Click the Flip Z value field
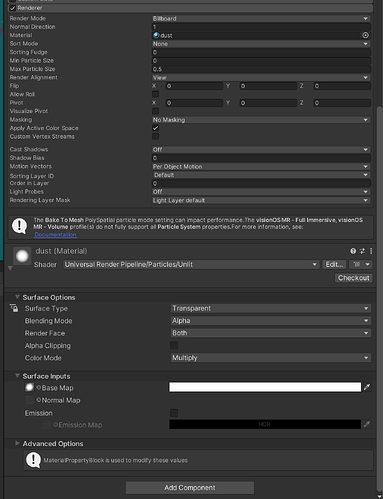The width and height of the screenshot is (383, 499). [342, 86]
